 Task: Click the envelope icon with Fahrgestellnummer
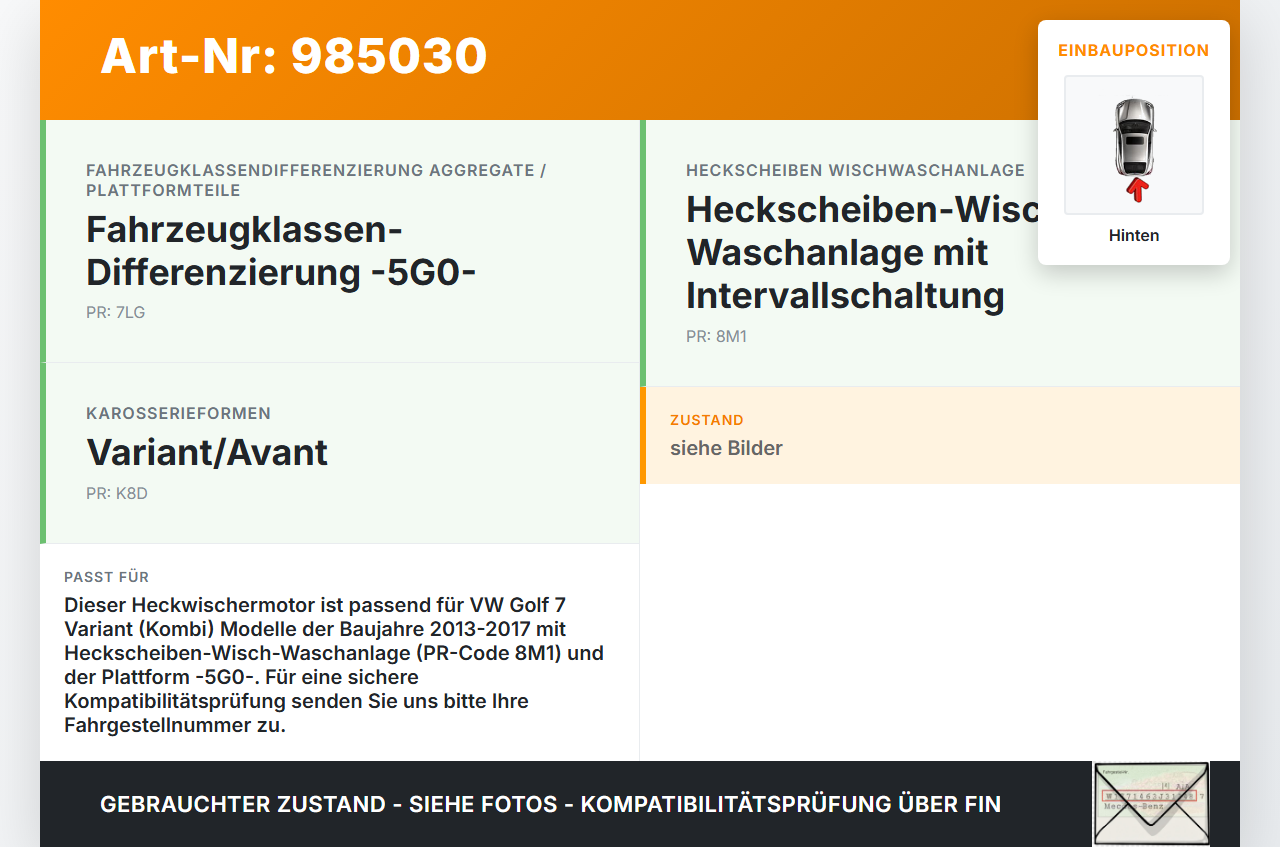click(1148, 804)
